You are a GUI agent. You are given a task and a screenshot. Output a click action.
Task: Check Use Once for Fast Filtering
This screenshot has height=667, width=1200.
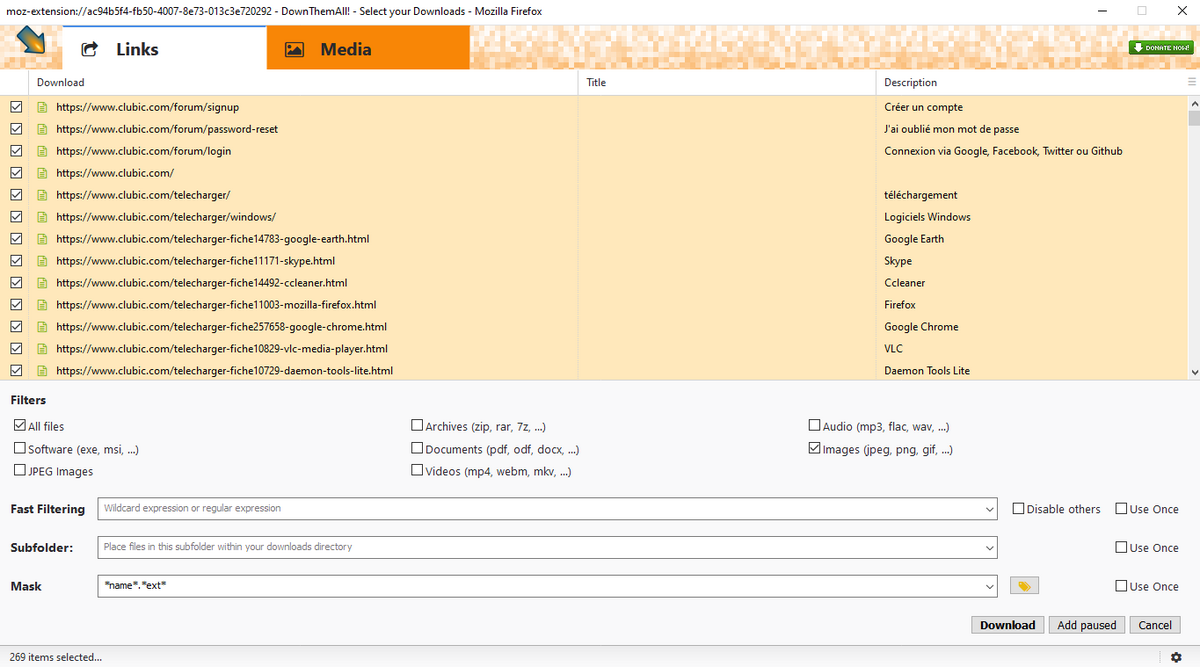[1121, 509]
